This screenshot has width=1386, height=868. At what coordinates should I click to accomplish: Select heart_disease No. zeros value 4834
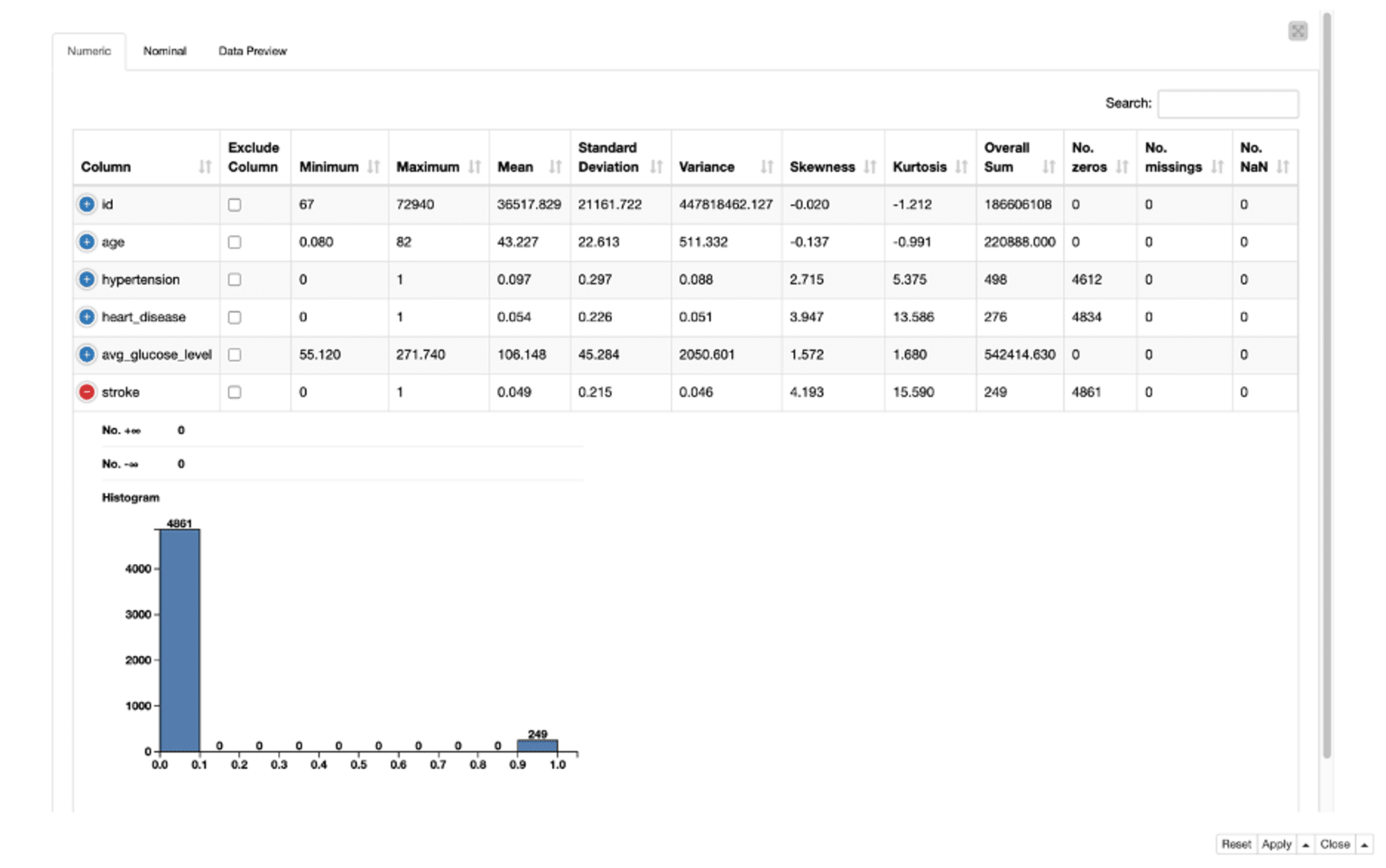(x=1086, y=317)
